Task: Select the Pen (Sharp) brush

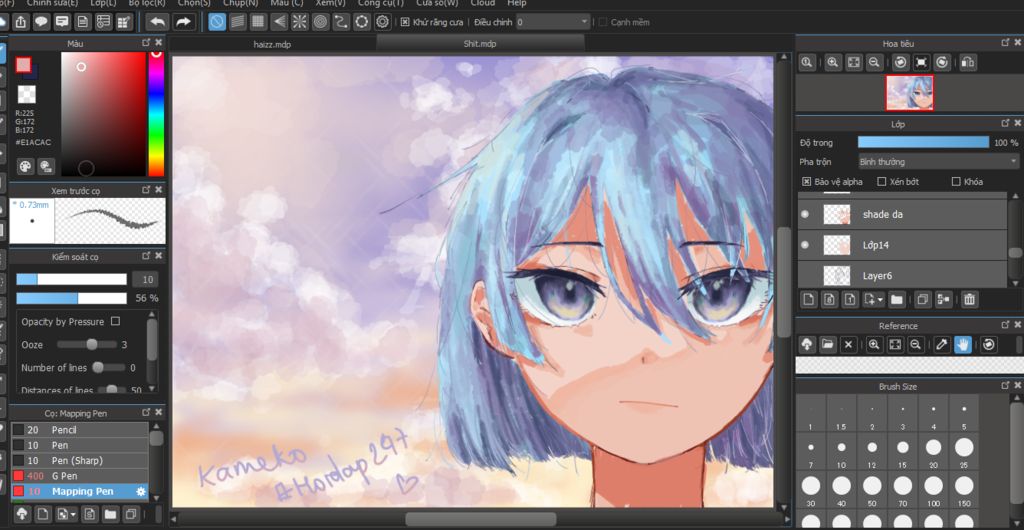Action: [80, 460]
